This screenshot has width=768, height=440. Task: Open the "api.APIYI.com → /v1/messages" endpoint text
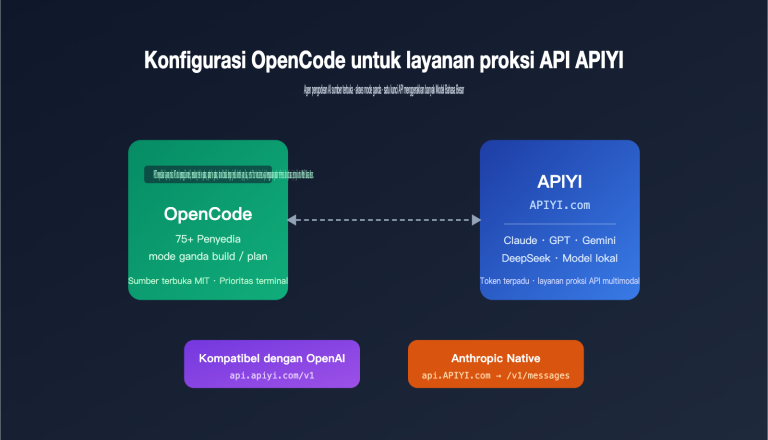pyautogui.click(x=496, y=375)
